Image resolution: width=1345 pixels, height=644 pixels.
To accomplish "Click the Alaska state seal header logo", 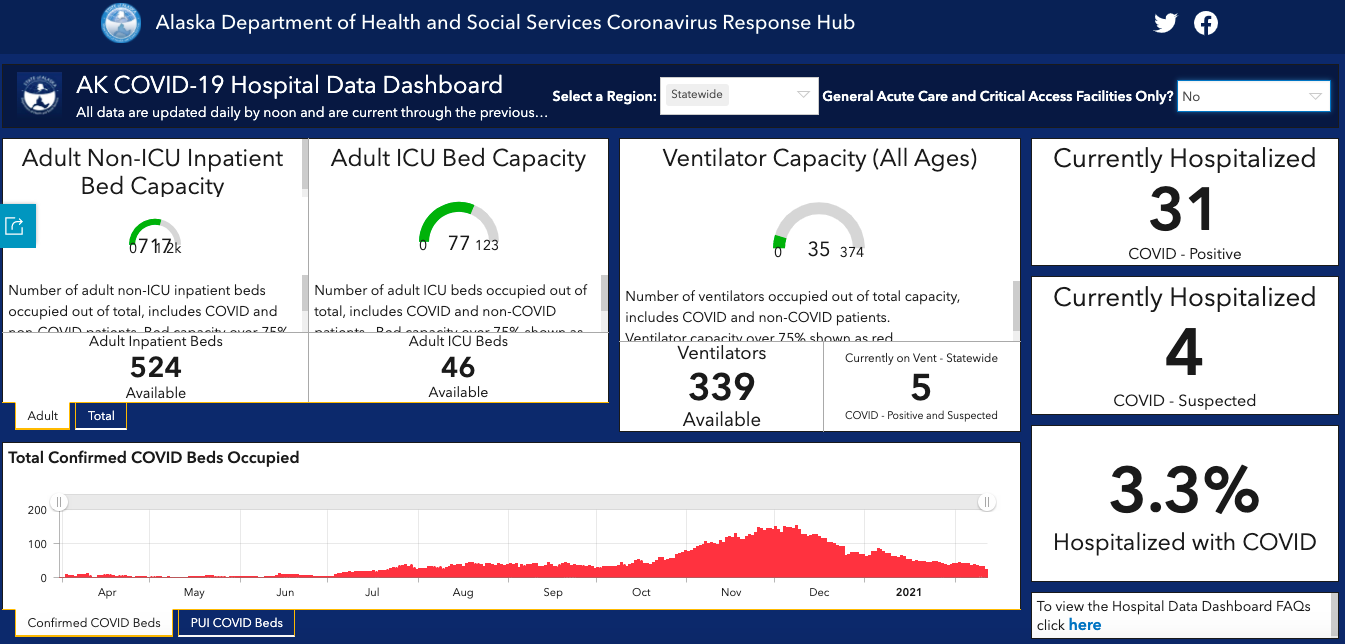I will click(122, 22).
